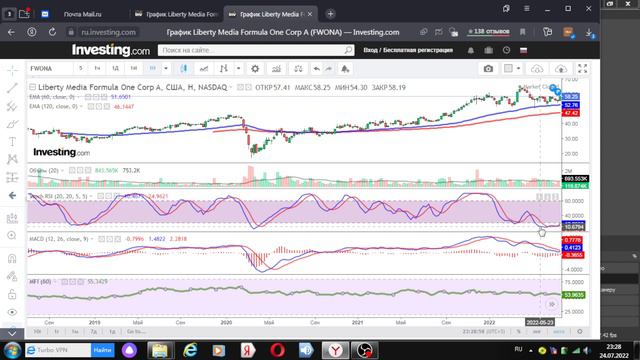Open Russian flag language selector
This screenshot has height=360, width=640.
click(524, 50)
